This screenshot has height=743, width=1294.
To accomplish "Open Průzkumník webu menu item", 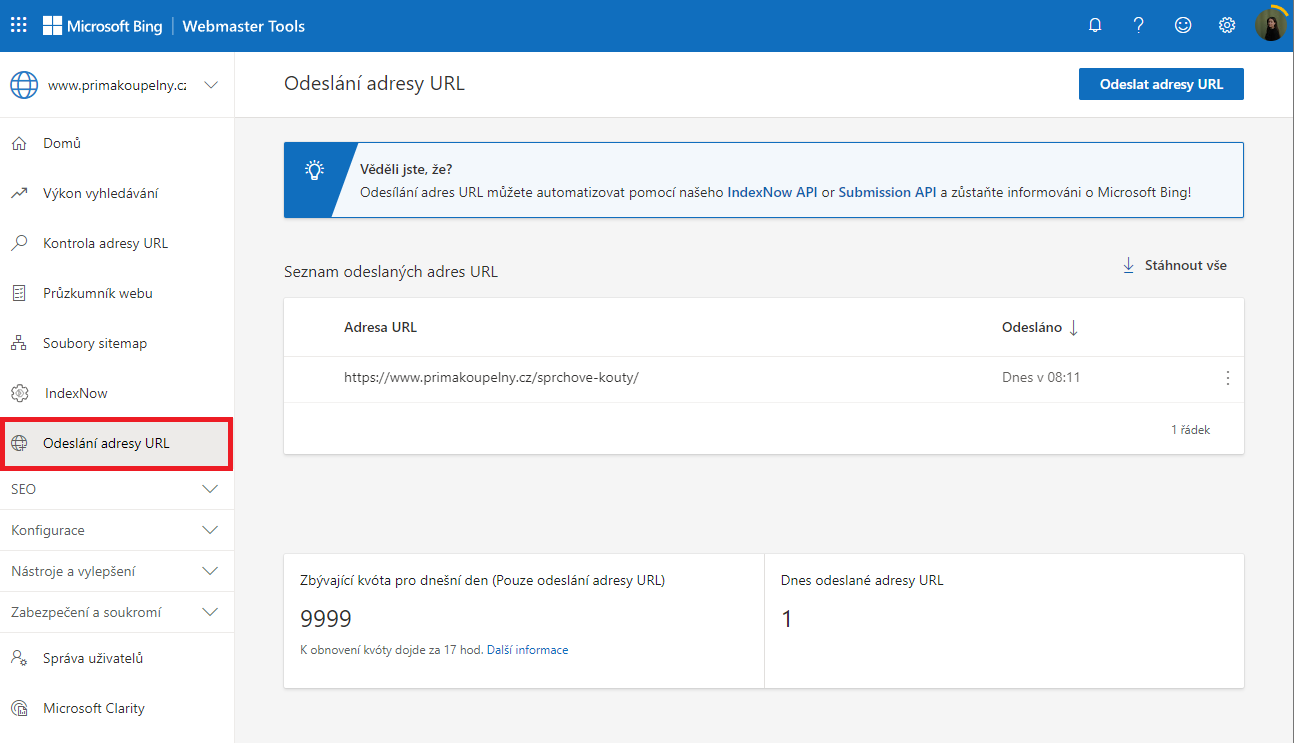I will (117, 294).
